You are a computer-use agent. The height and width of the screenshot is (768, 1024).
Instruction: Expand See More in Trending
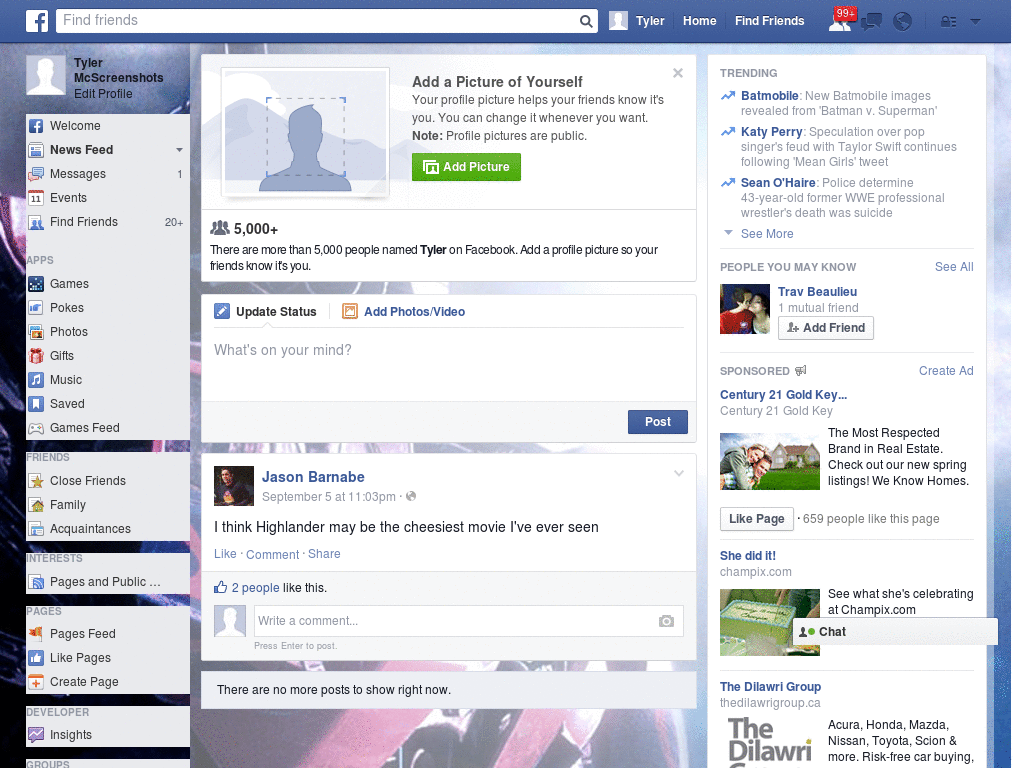coord(767,234)
